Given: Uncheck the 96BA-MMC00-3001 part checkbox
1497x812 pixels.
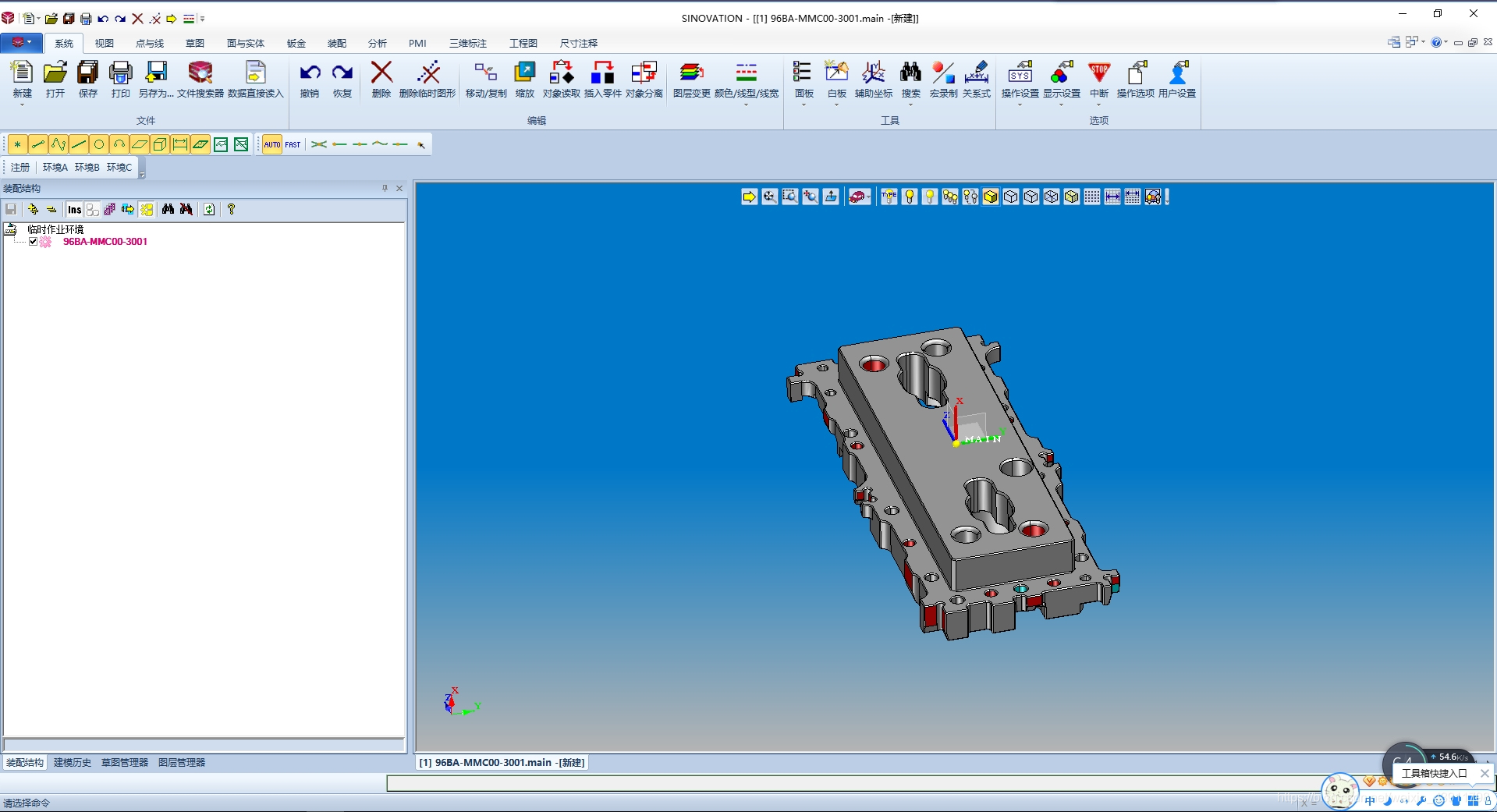Looking at the screenshot, I should [x=33, y=242].
